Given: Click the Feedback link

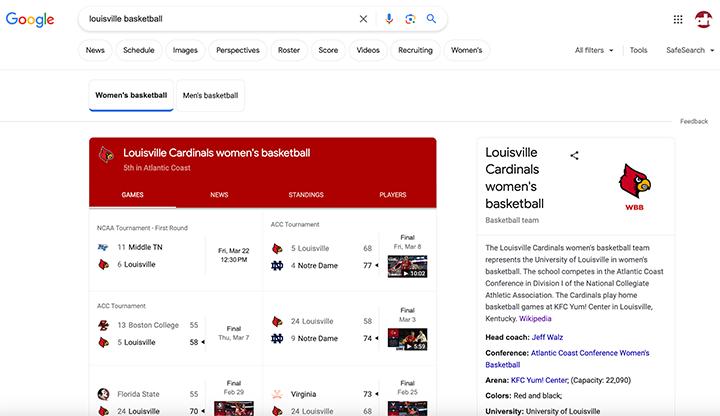Looking at the screenshot, I should click(x=694, y=121).
